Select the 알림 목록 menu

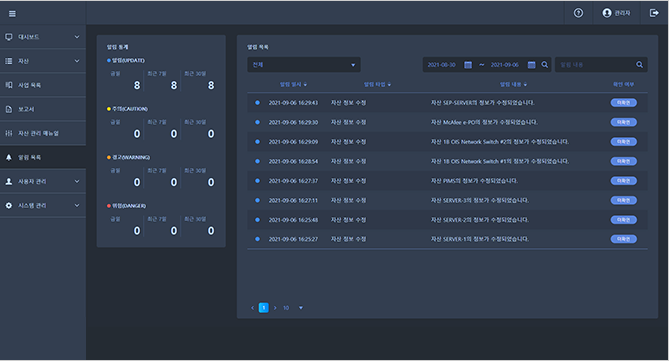coord(43,157)
